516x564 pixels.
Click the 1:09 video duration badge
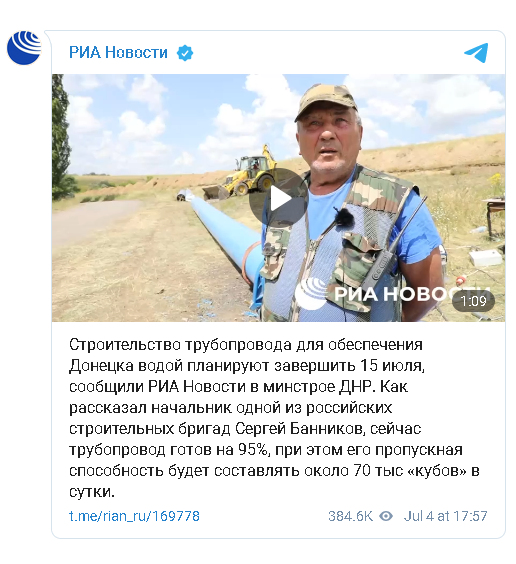click(473, 301)
